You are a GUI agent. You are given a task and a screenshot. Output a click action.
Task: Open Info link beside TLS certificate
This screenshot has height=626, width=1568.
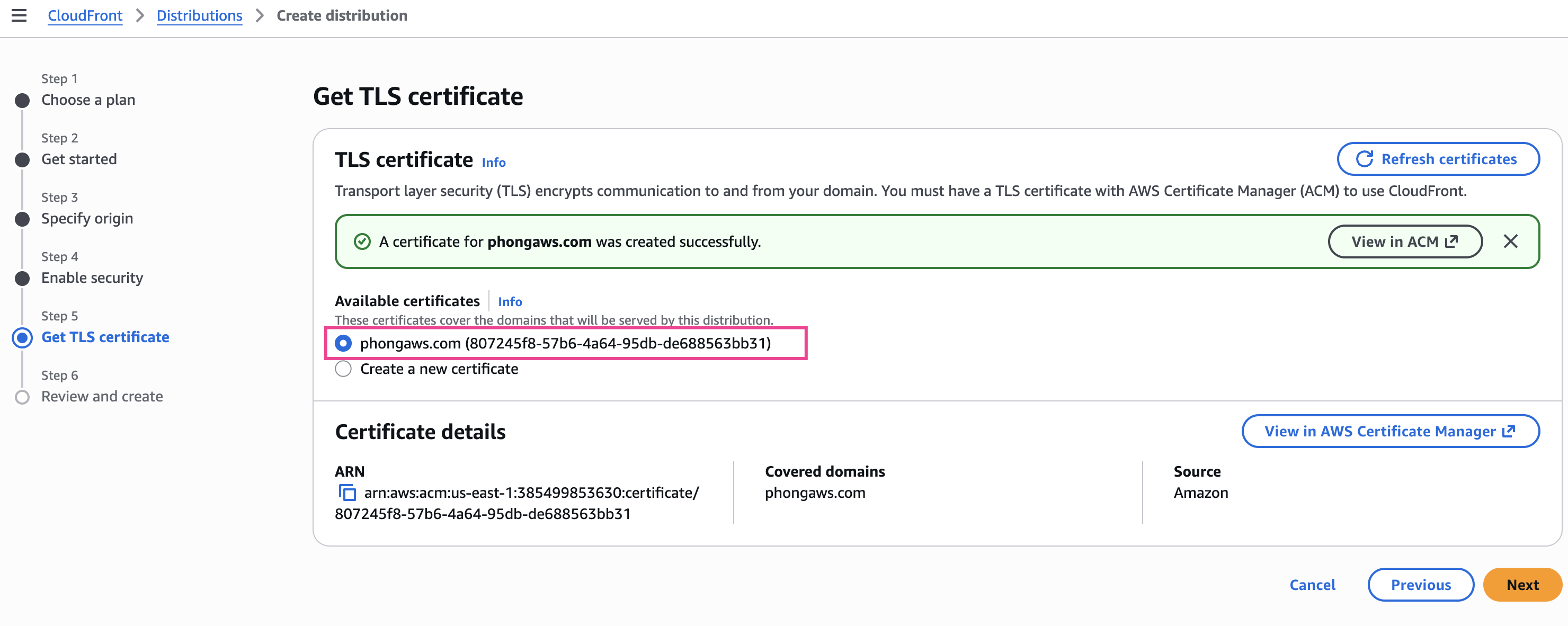[493, 163]
